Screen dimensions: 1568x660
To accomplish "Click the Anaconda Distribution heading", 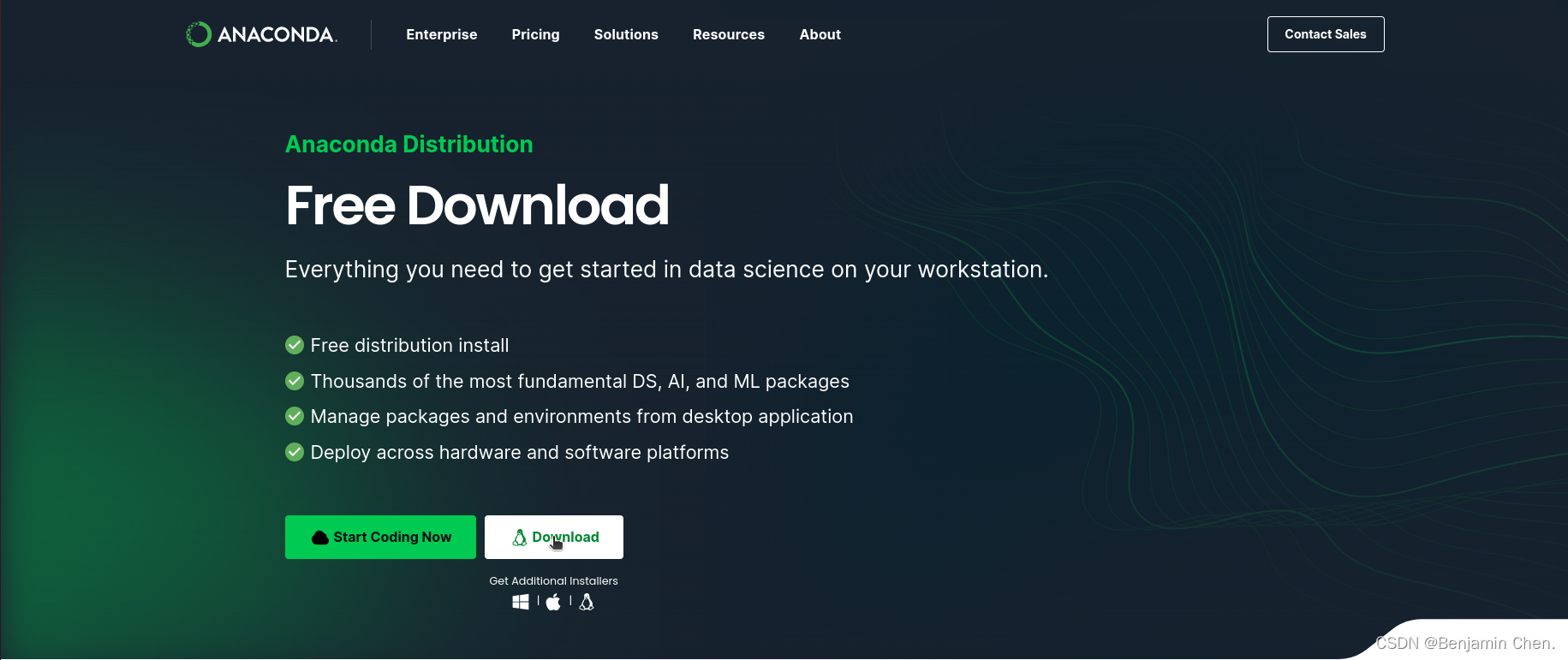I will pyautogui.click(x=409, y=144).
